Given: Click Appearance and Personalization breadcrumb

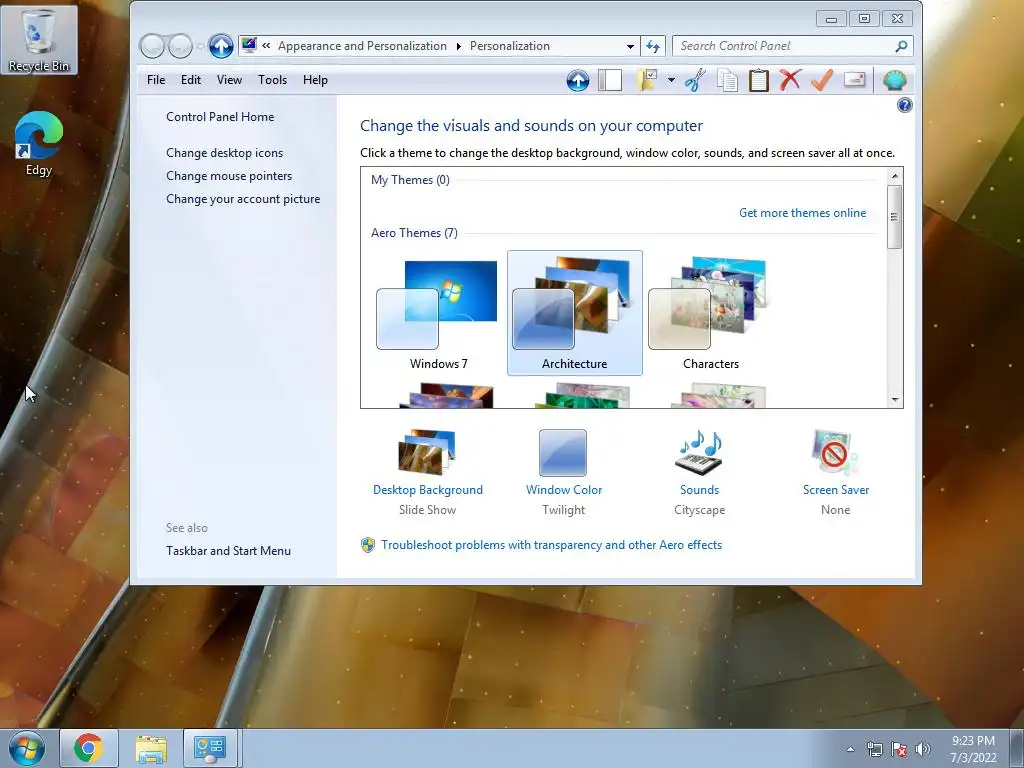Looking at the screenshot, I should click(x=362, y=46).
